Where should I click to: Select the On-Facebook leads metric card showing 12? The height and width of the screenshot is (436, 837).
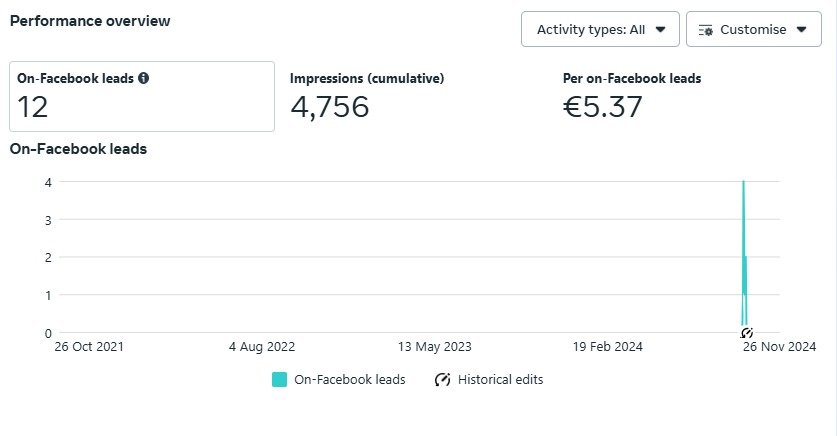point(141,96)
